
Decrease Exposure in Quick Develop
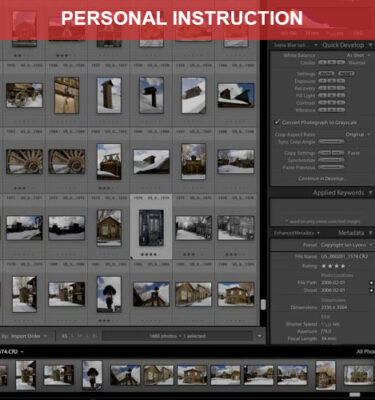coord(322,81)
